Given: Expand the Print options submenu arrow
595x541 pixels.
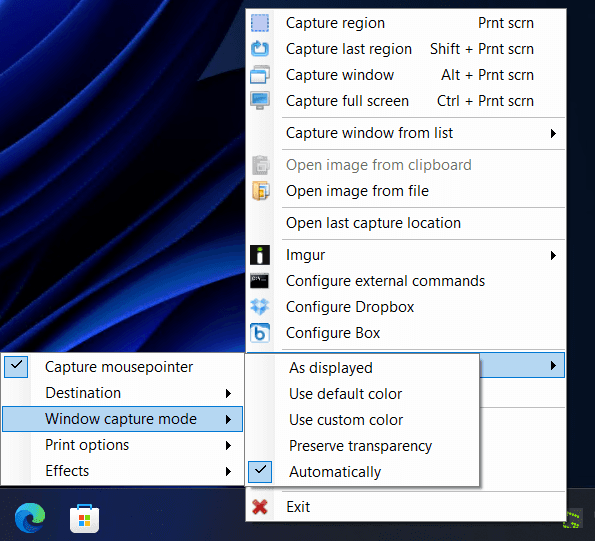Looking at the screenshot, I should pyautogui.click(x=228, y=445).
